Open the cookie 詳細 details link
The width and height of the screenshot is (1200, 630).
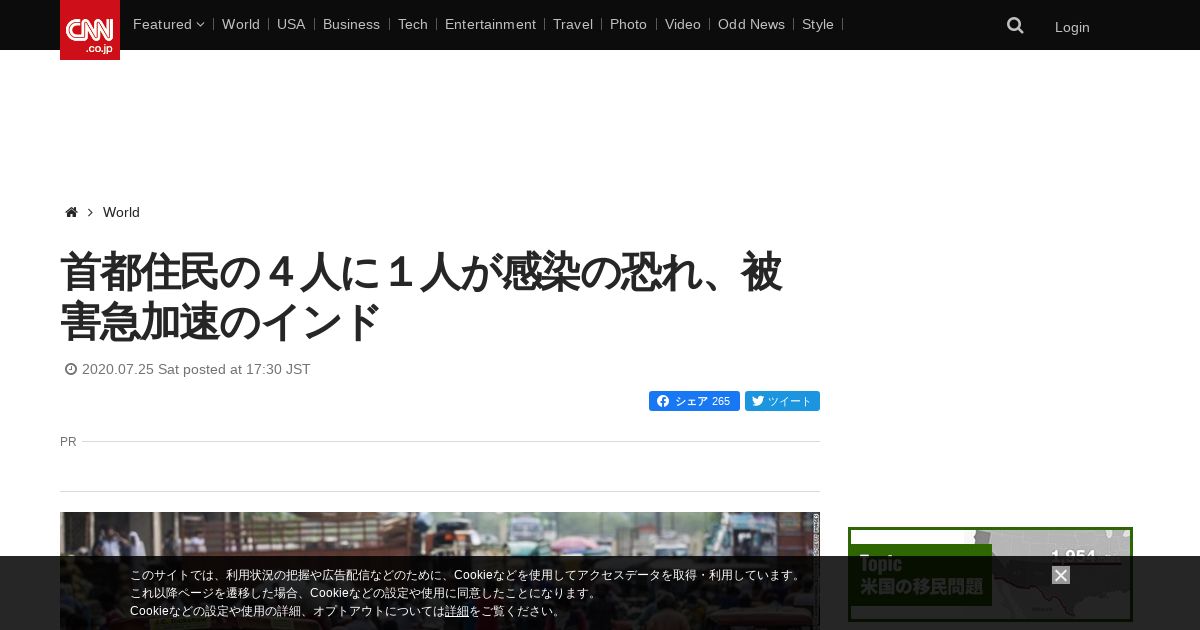[457, 611]
